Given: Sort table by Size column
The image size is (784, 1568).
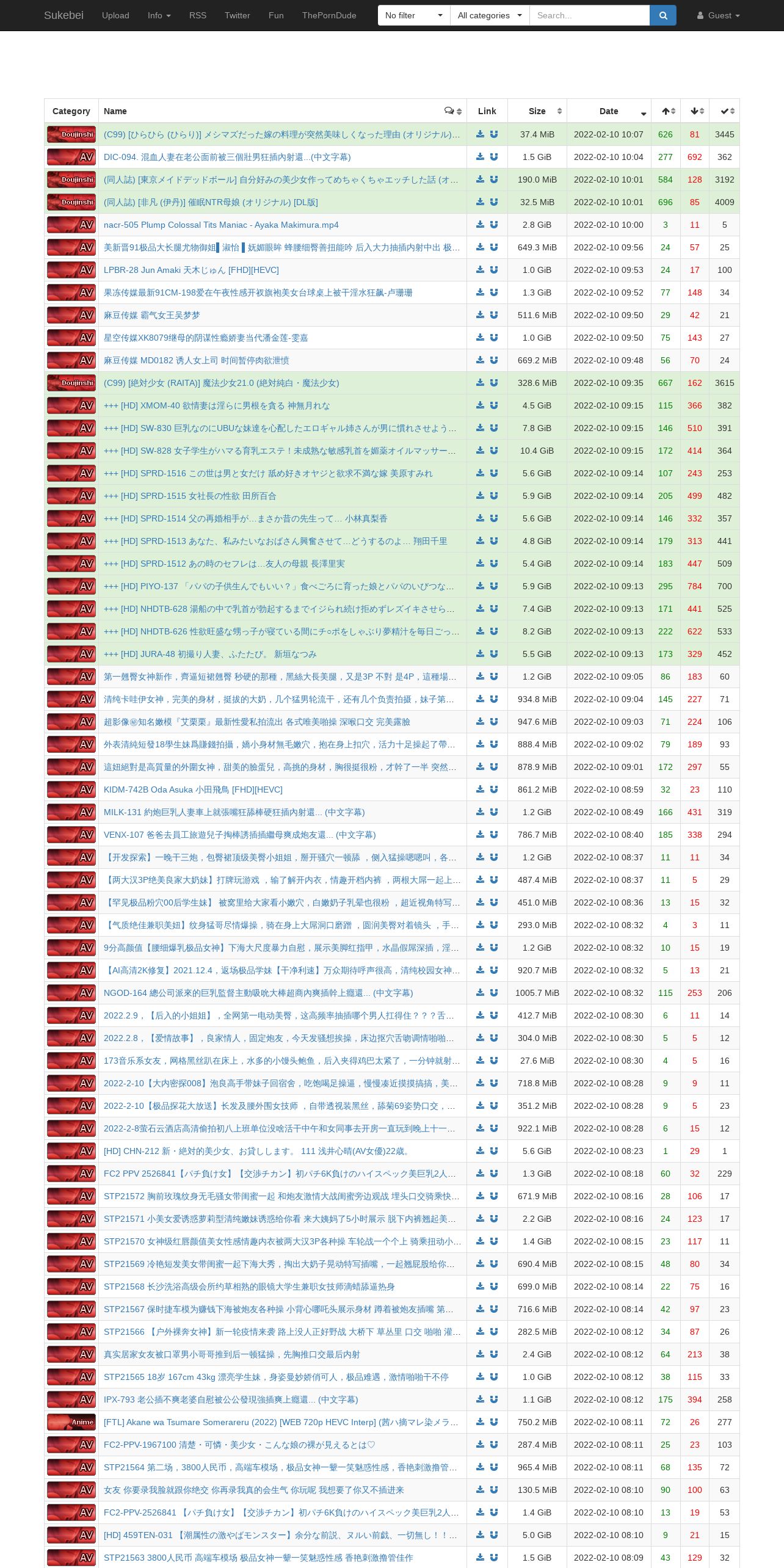Looking at the screenshot, I should (537, 111).
